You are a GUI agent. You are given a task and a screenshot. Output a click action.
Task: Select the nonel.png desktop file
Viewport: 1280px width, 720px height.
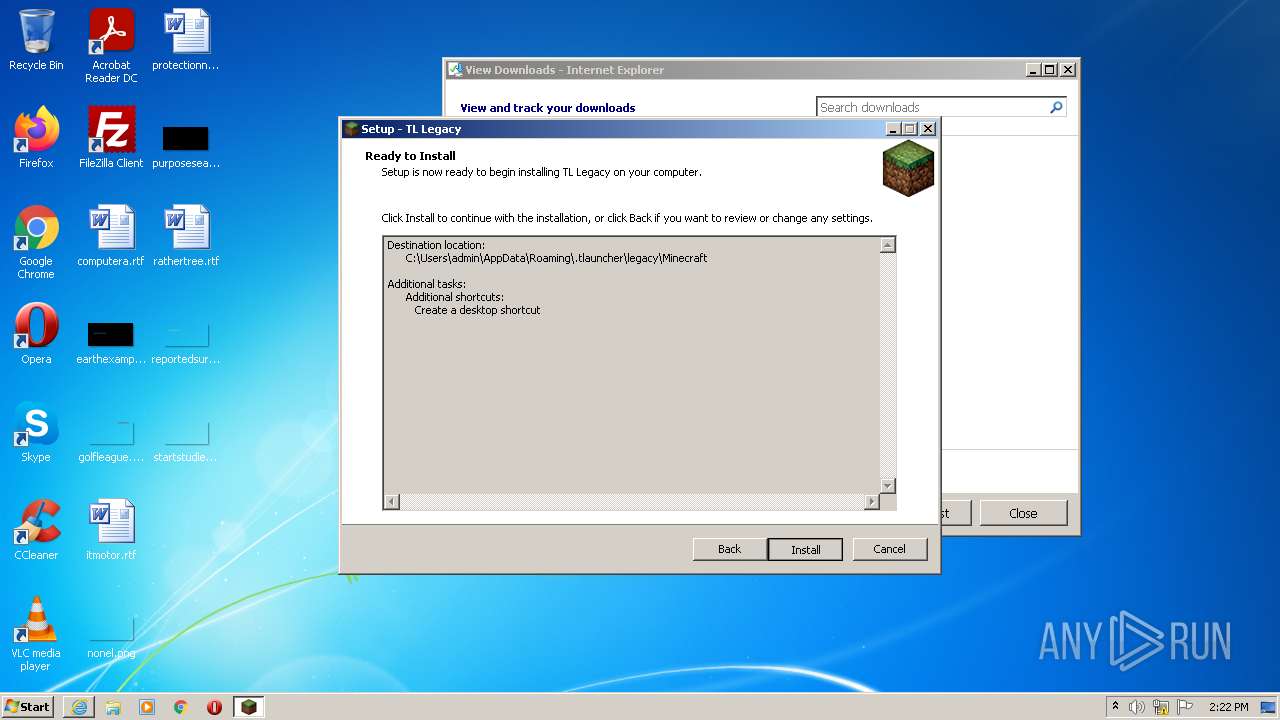pyautogui.click(x=111, y=635)
